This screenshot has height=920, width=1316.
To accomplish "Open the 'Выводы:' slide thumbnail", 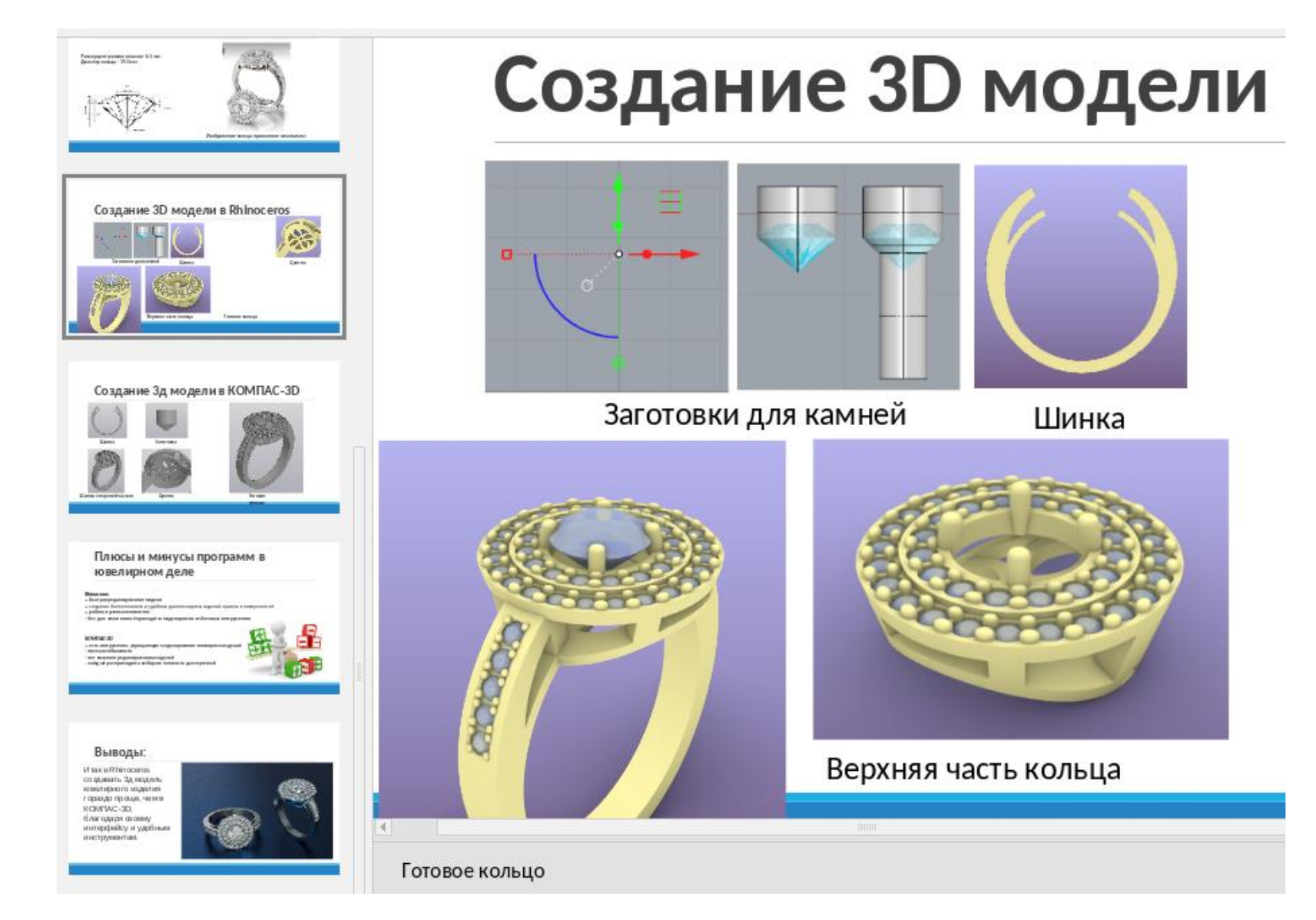I will tap(204, 797).
